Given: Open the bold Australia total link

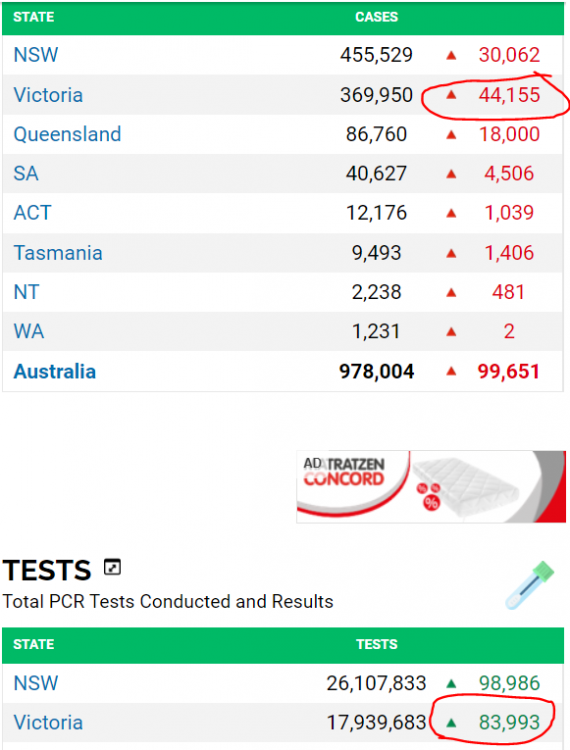Looking at the screenshot, I should click(55, 372).
